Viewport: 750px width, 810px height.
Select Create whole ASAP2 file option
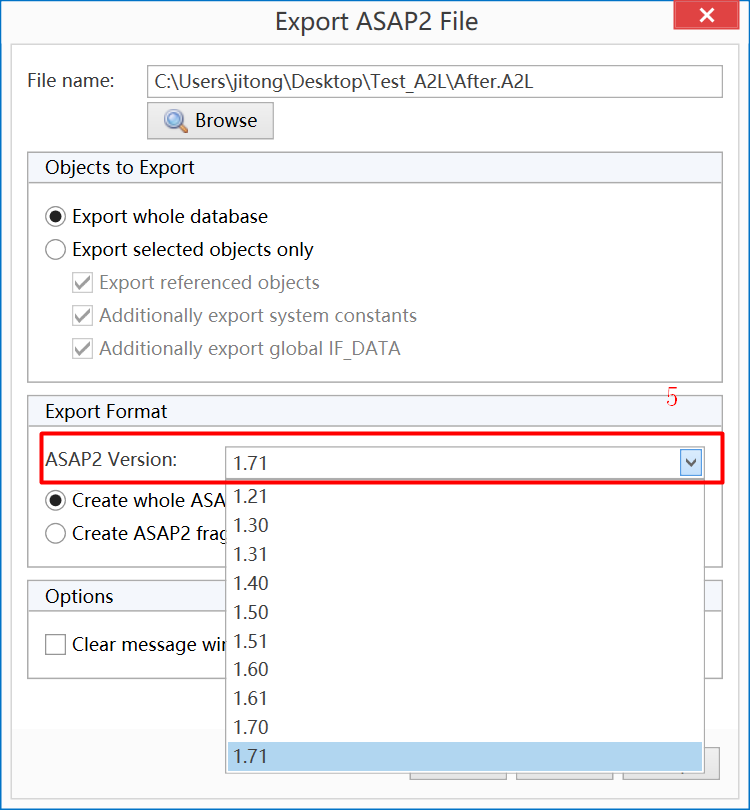[55, 500]
